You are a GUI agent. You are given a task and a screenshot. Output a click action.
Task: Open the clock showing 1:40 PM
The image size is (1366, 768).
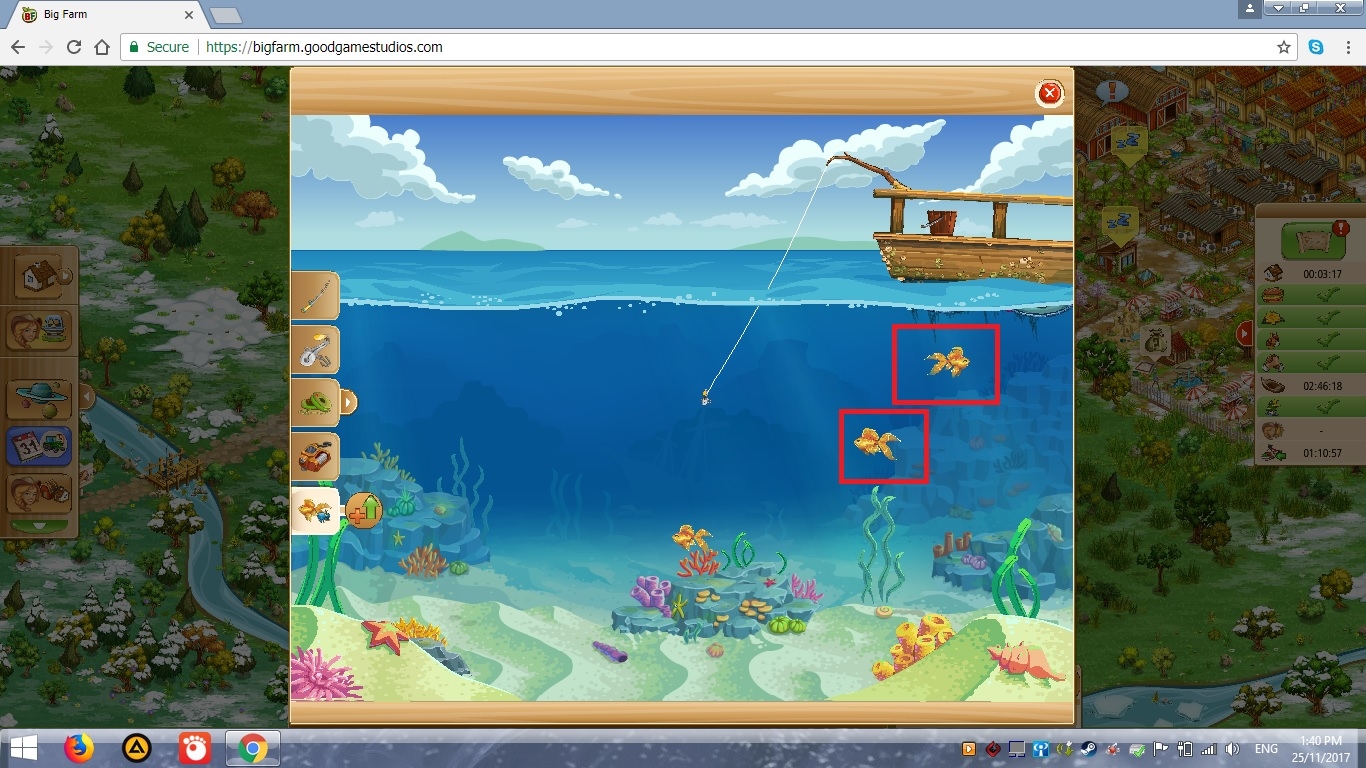(1322, 748)
